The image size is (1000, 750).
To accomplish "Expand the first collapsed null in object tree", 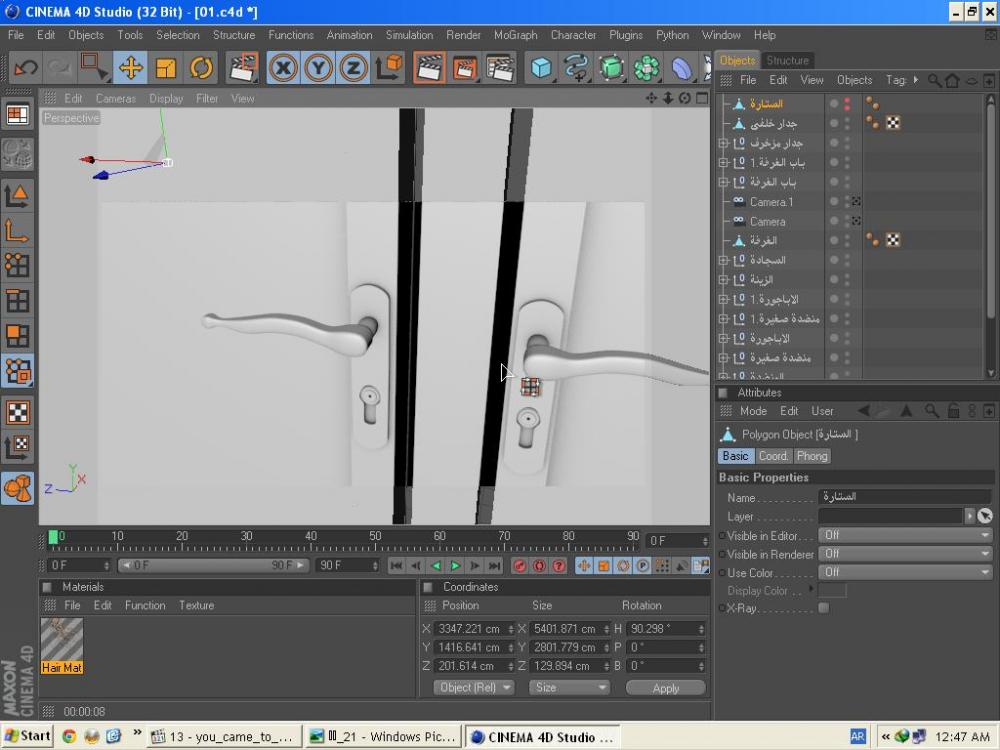I will [723, 143].
